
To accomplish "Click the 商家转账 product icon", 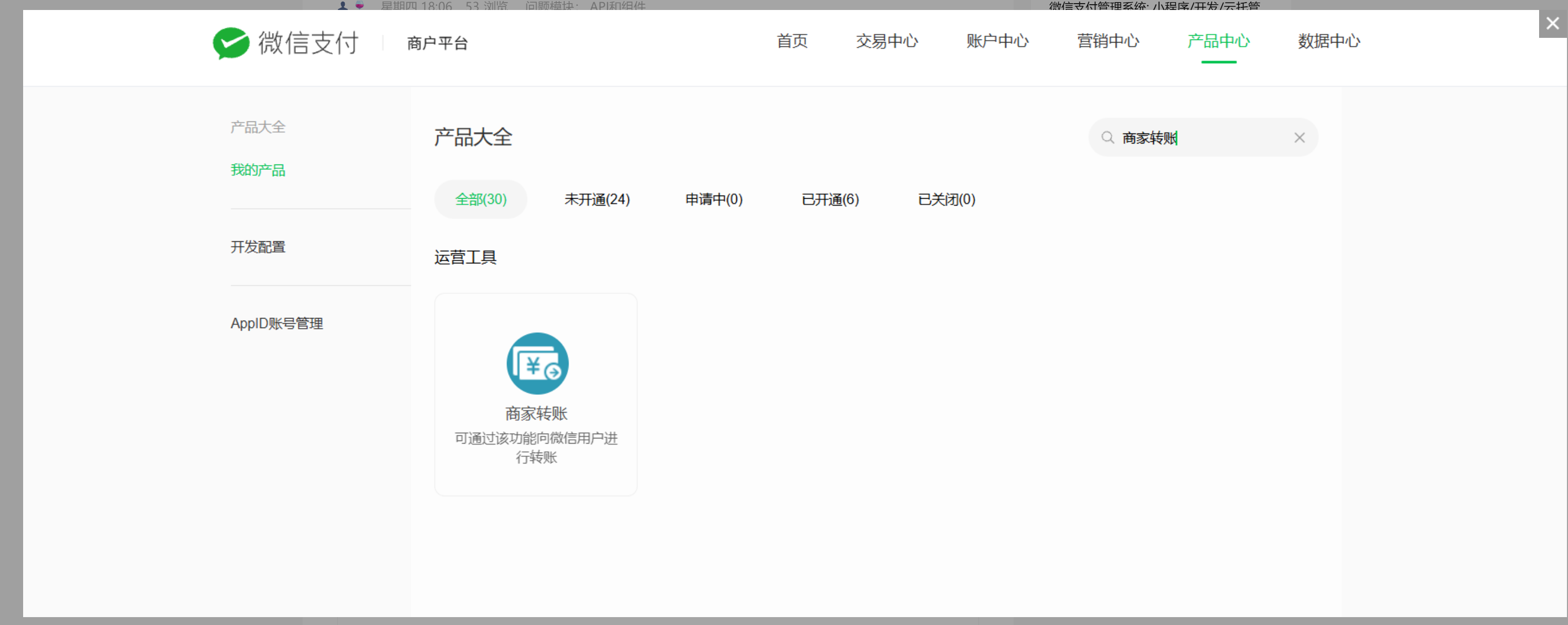I will (537, 363).
